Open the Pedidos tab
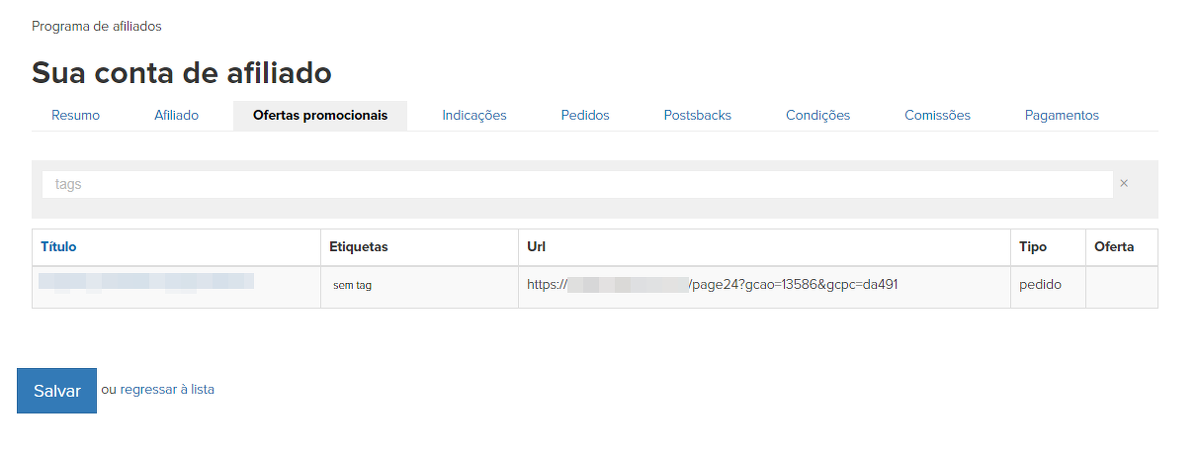This screenshot has height=459, width=1200. point(585,116)
